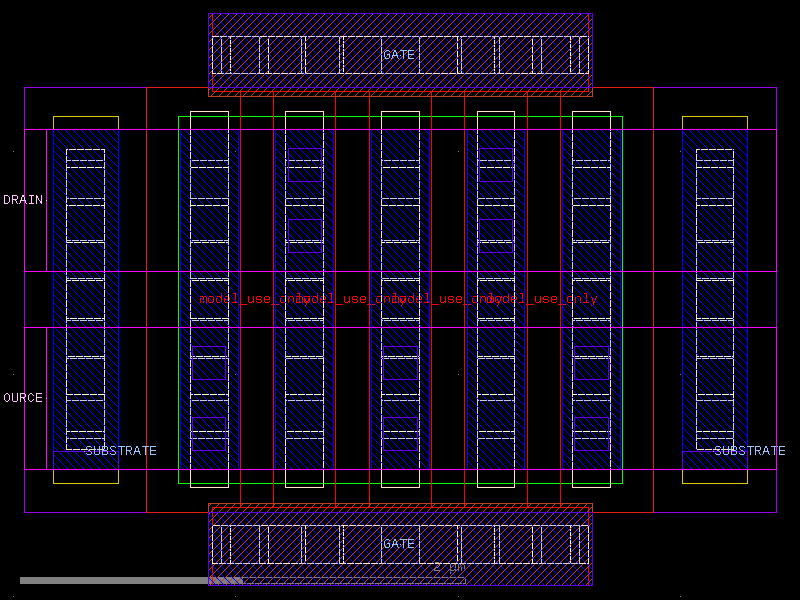
Task: Click the left SUBSTRATE label
Action: point(121,451)
